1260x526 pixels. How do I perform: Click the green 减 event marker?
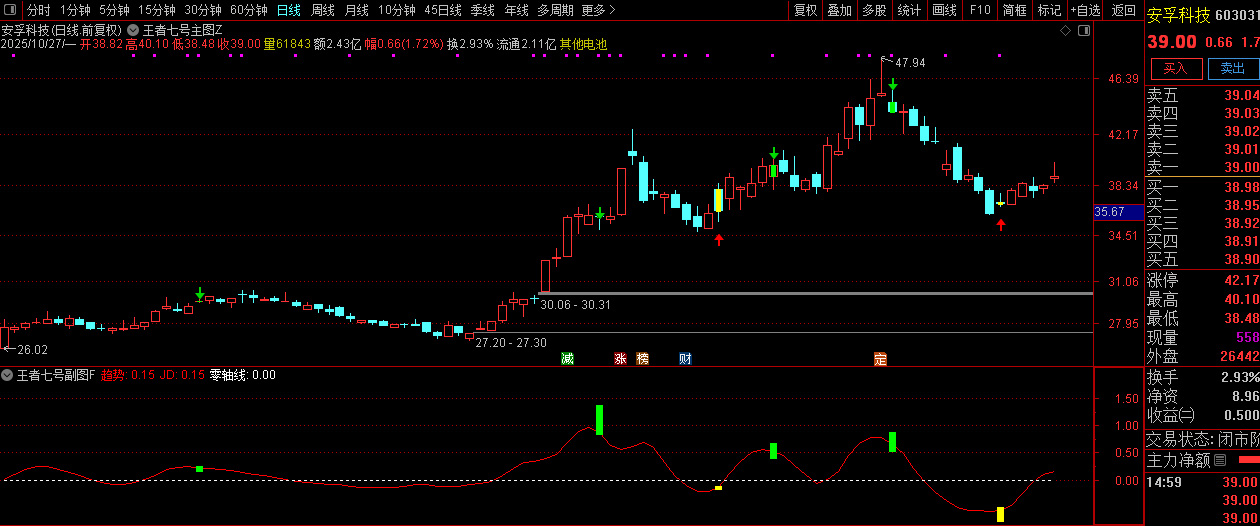tap(567, 358)
